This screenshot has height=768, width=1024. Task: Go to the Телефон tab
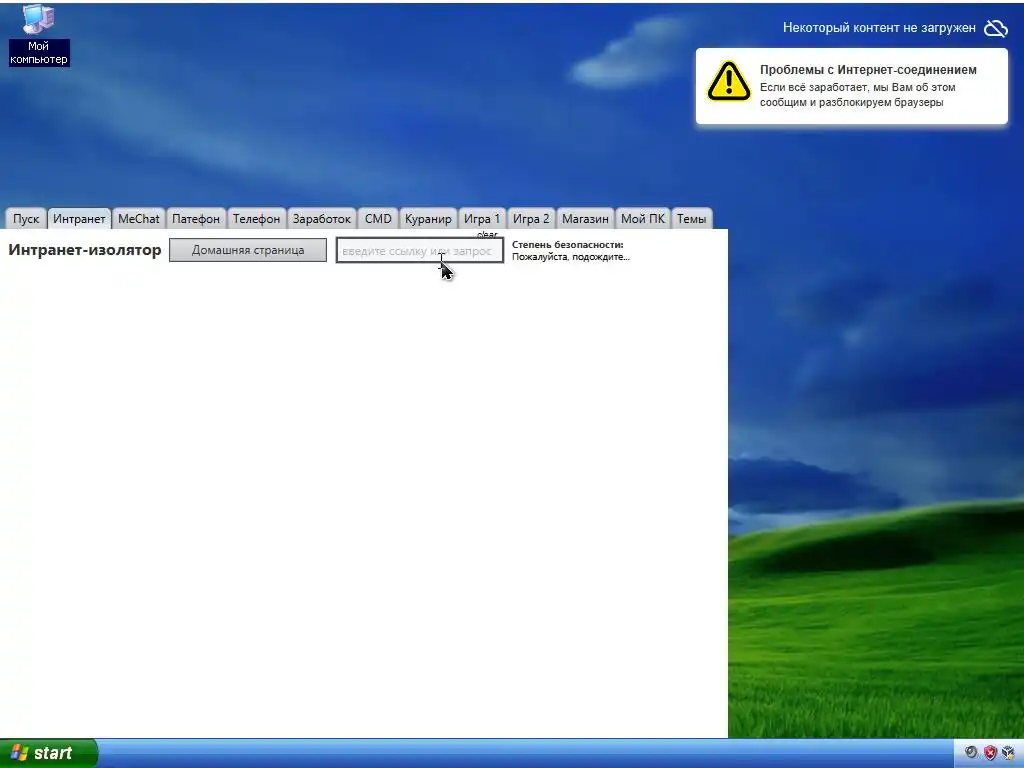(x=257, y=219)
